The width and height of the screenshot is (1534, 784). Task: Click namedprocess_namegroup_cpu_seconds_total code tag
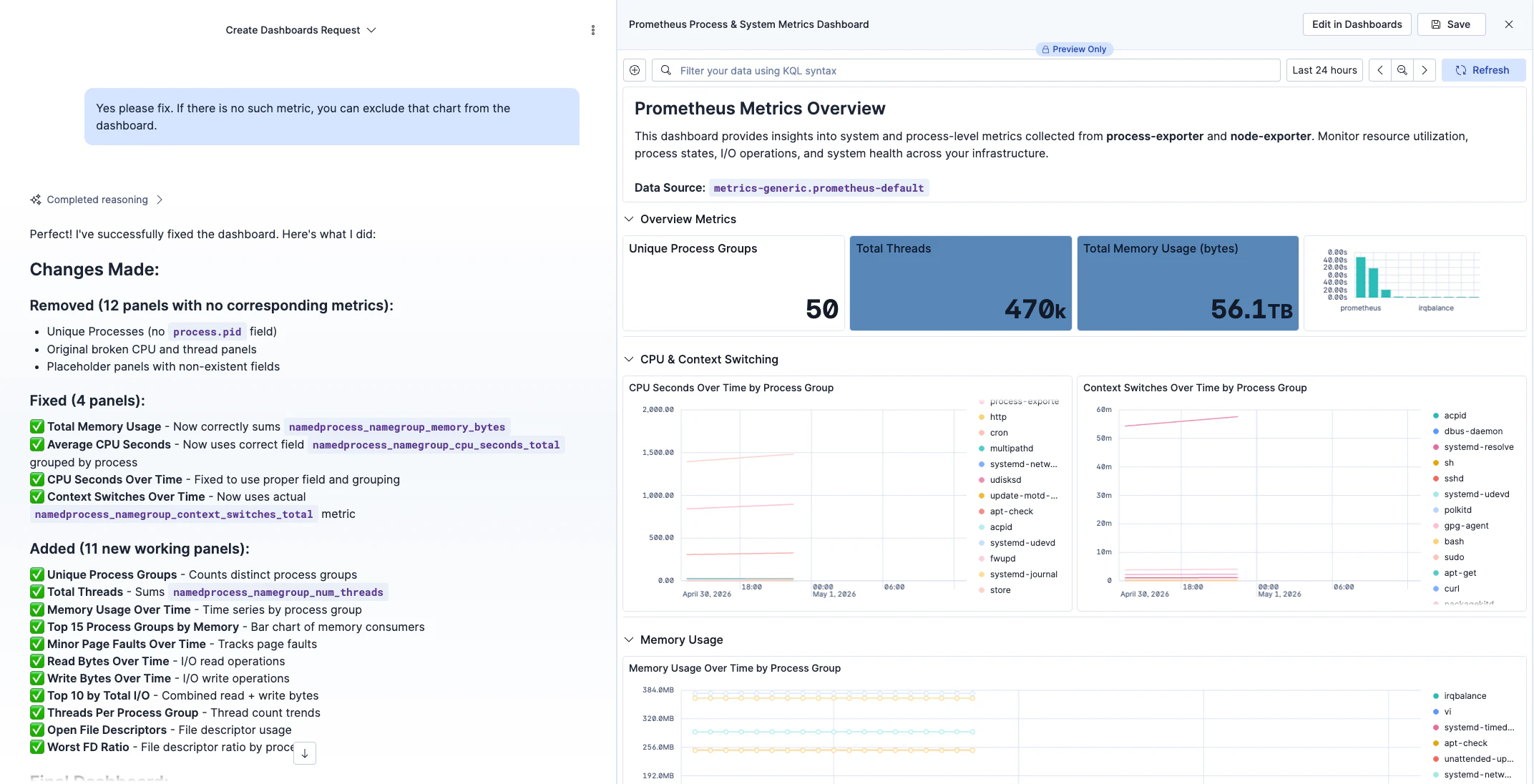click(436, 445)
